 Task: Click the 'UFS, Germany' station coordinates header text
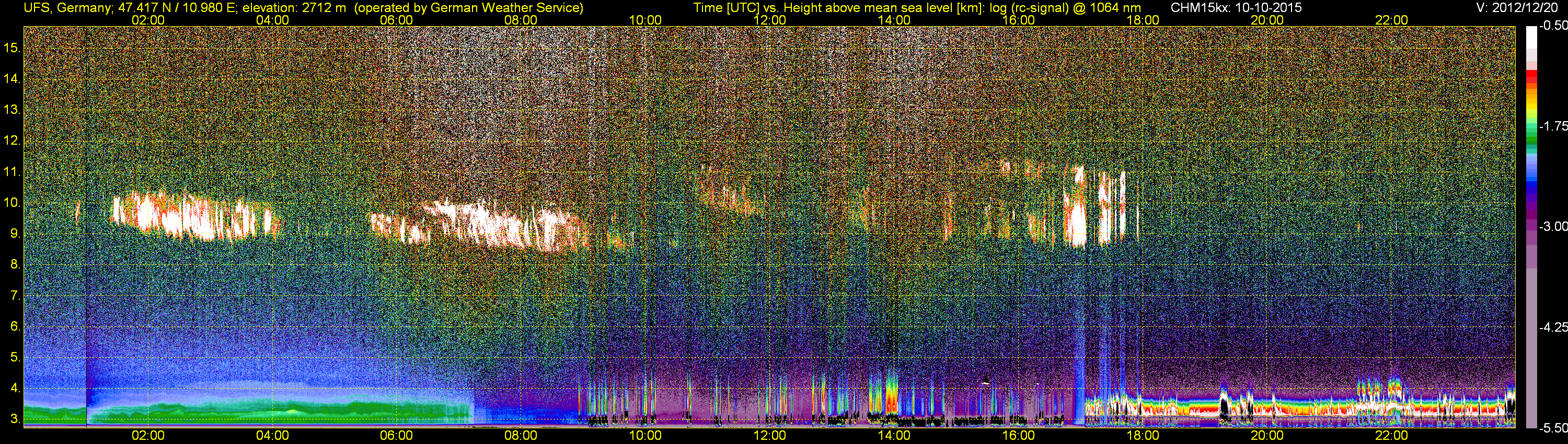pyautogui.click(x=187, y=8)
